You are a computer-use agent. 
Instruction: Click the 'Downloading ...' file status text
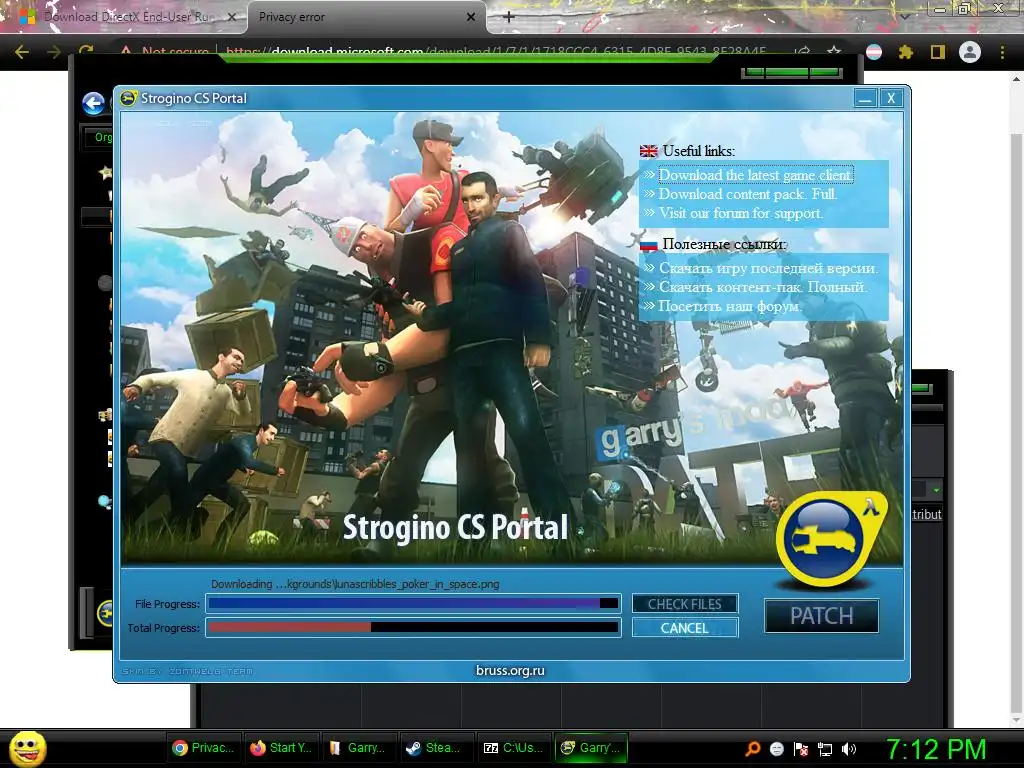click(x=355, y=584)
